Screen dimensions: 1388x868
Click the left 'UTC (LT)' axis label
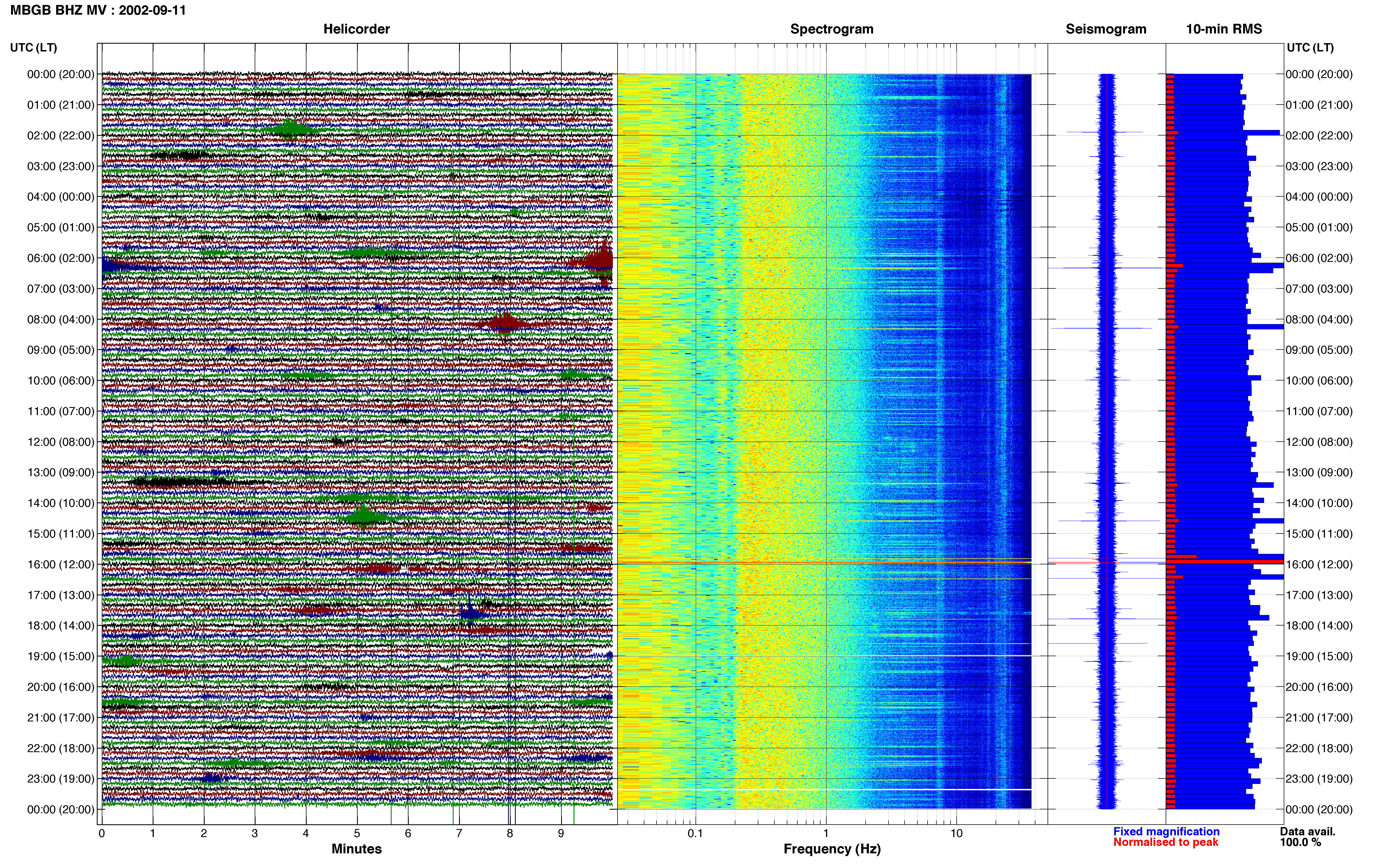tap(34, 48)
